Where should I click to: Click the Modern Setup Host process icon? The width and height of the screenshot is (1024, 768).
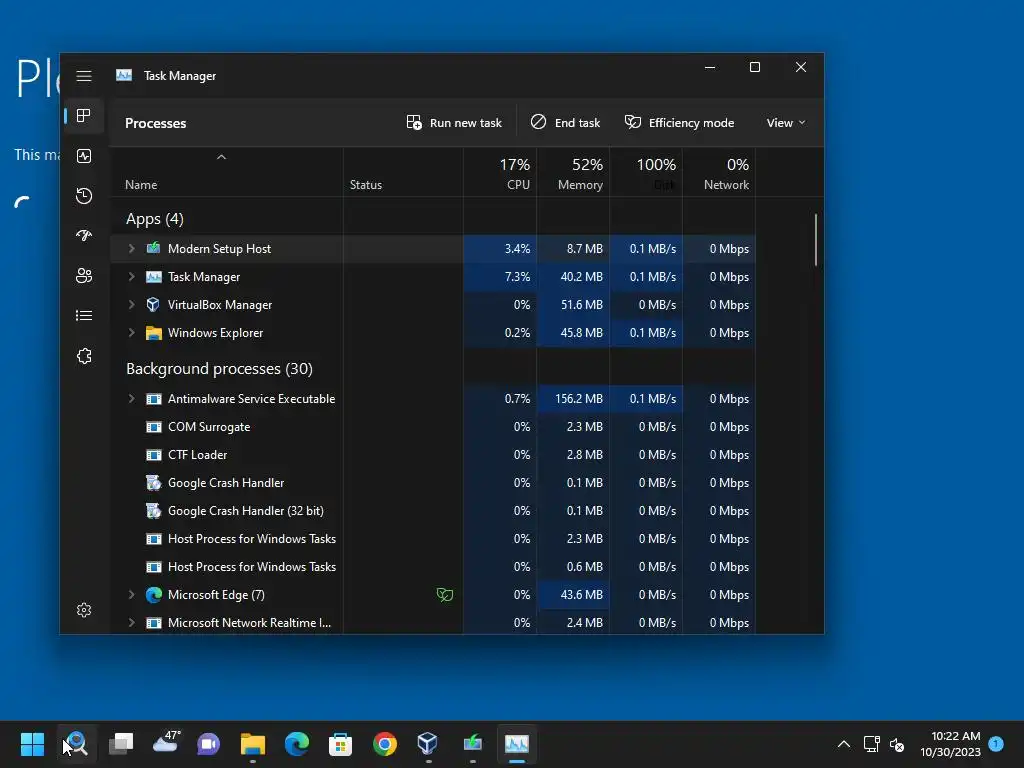[x=153, y=248]
